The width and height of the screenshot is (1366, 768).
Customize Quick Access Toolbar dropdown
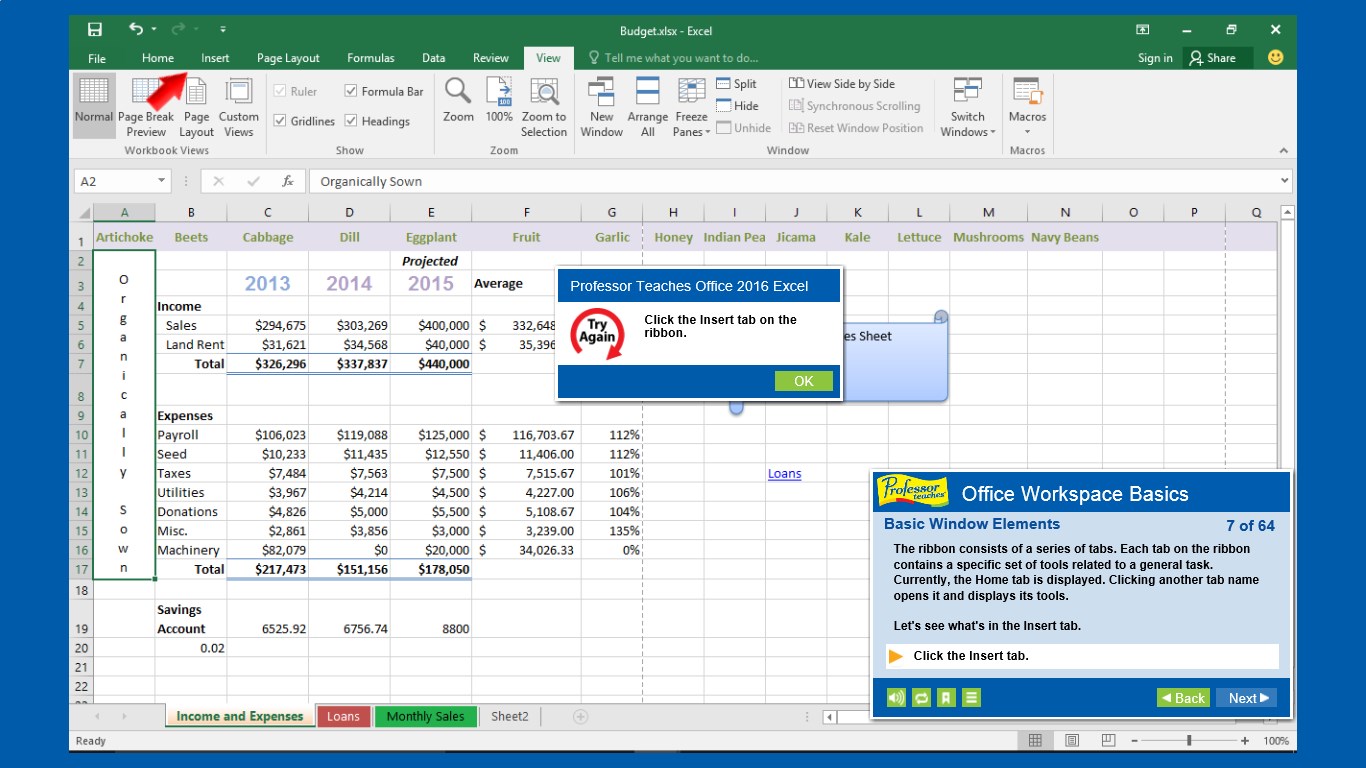tap(222, 30)
